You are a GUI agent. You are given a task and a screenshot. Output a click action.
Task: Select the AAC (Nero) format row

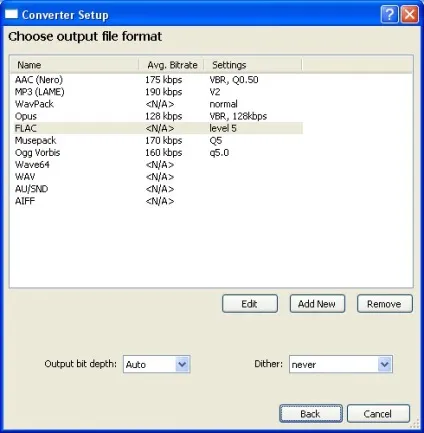(158, 80)
